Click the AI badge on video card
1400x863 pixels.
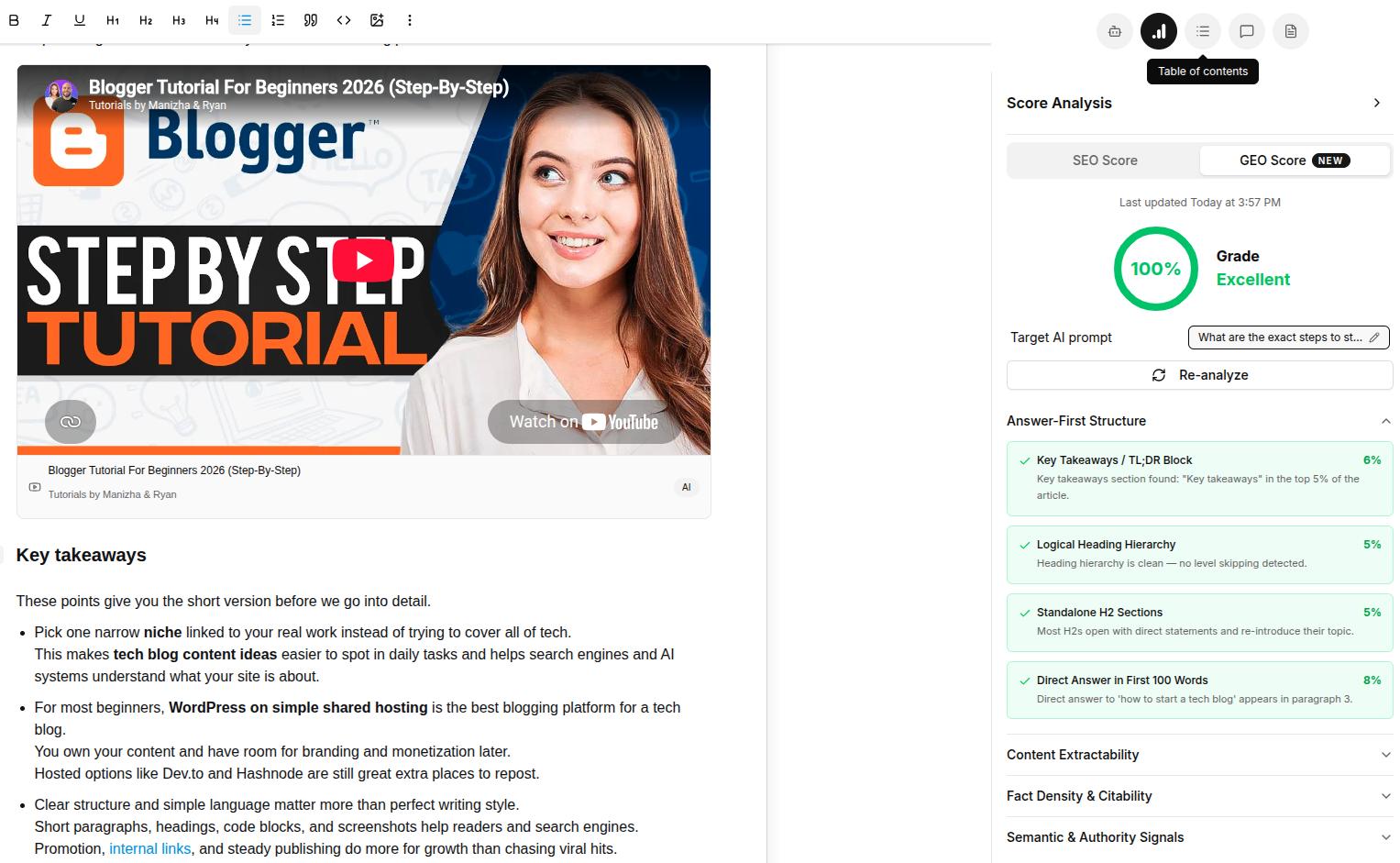(x=686, y=487)
